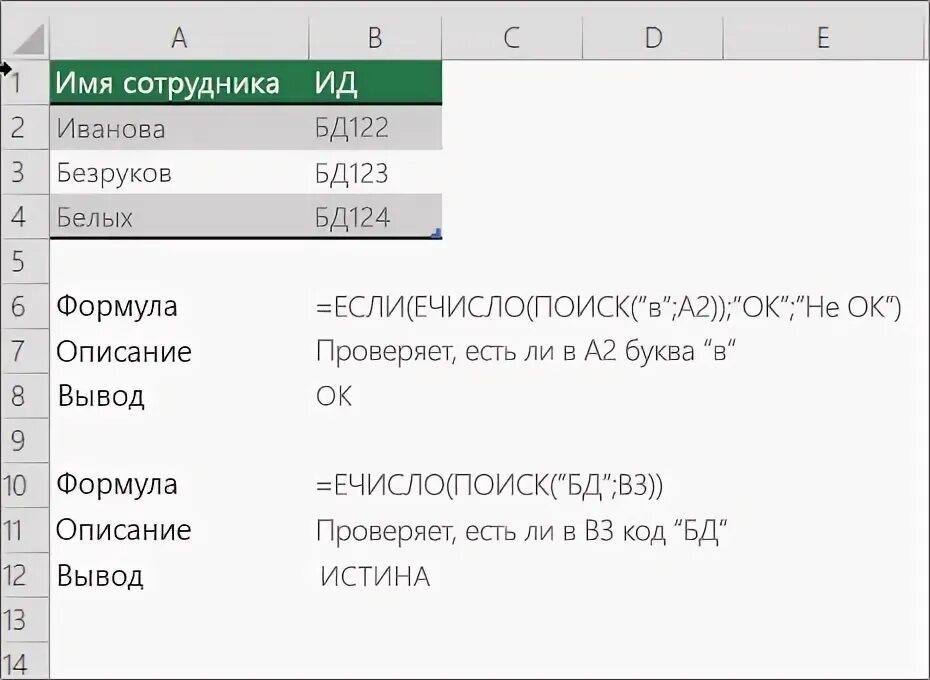Select column E header
The image size is (930, 680).
[823, 38]
